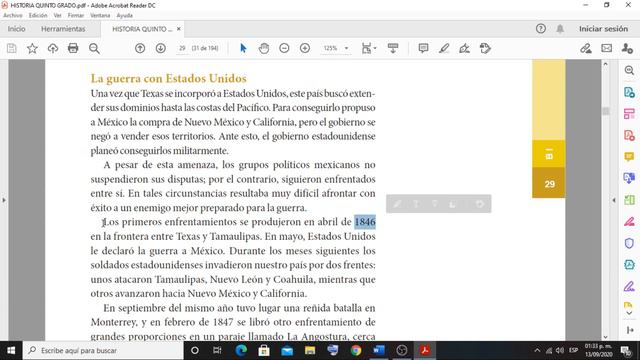Turn on scrolling read mode

click(393, 48)
